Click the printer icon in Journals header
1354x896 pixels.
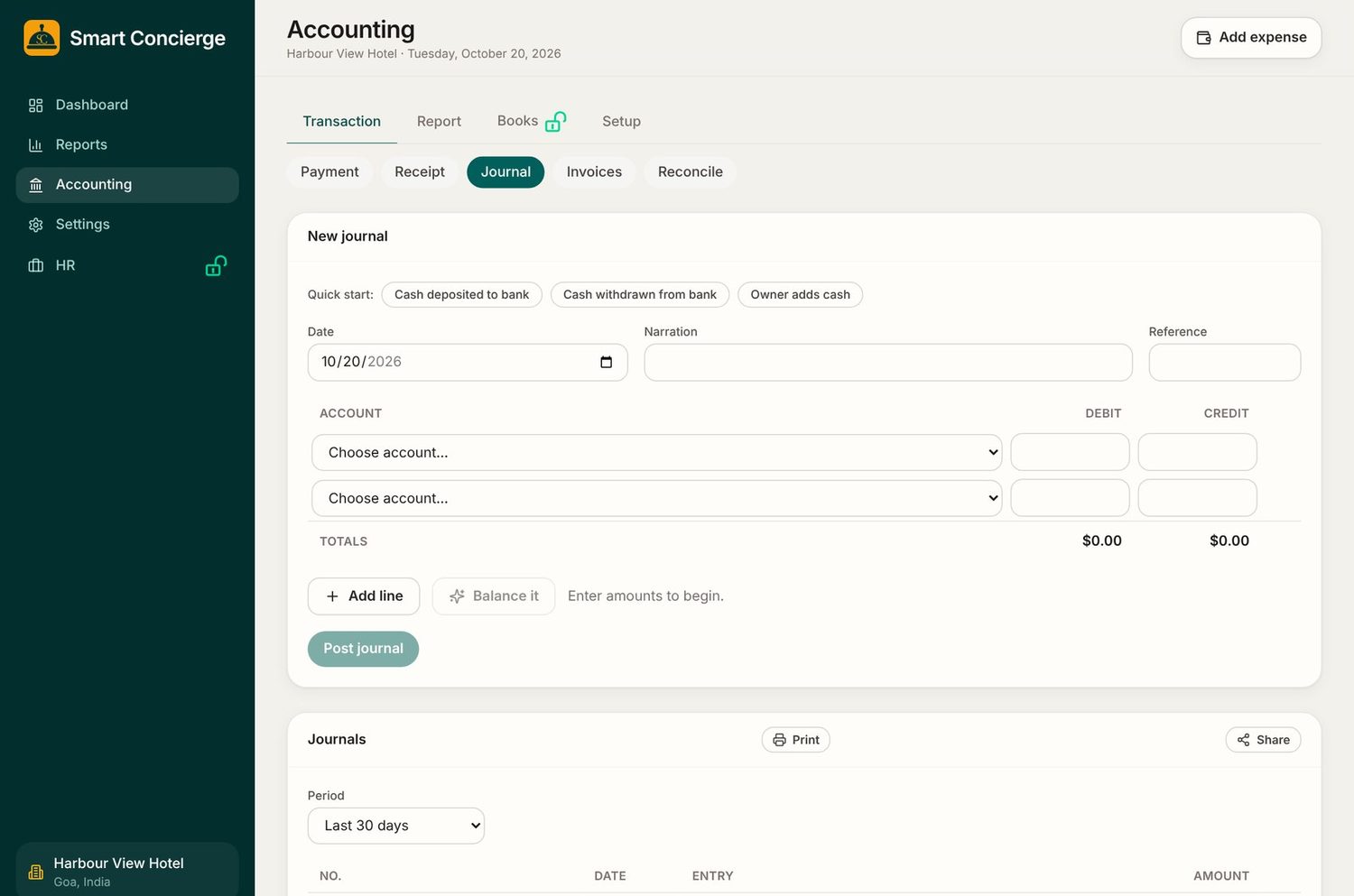coord(779,740)
